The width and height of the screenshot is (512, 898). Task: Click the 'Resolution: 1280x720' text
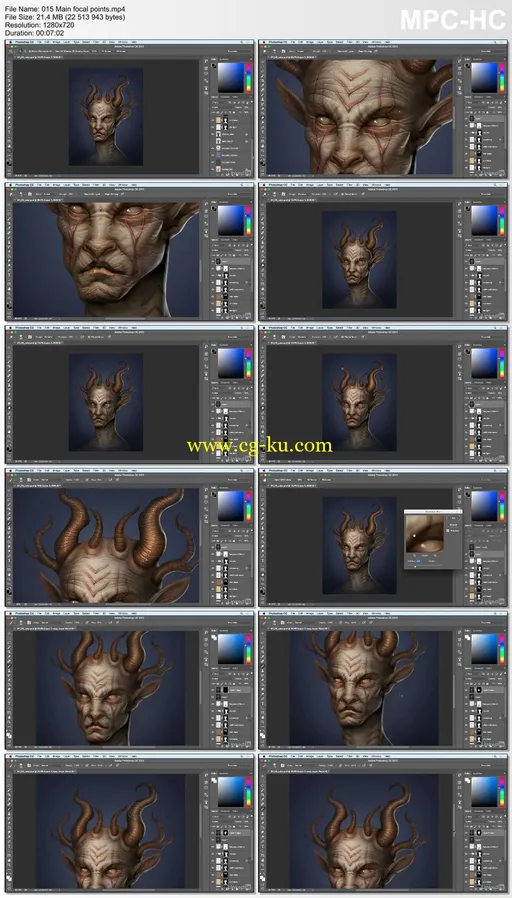[x=40, y=25]
